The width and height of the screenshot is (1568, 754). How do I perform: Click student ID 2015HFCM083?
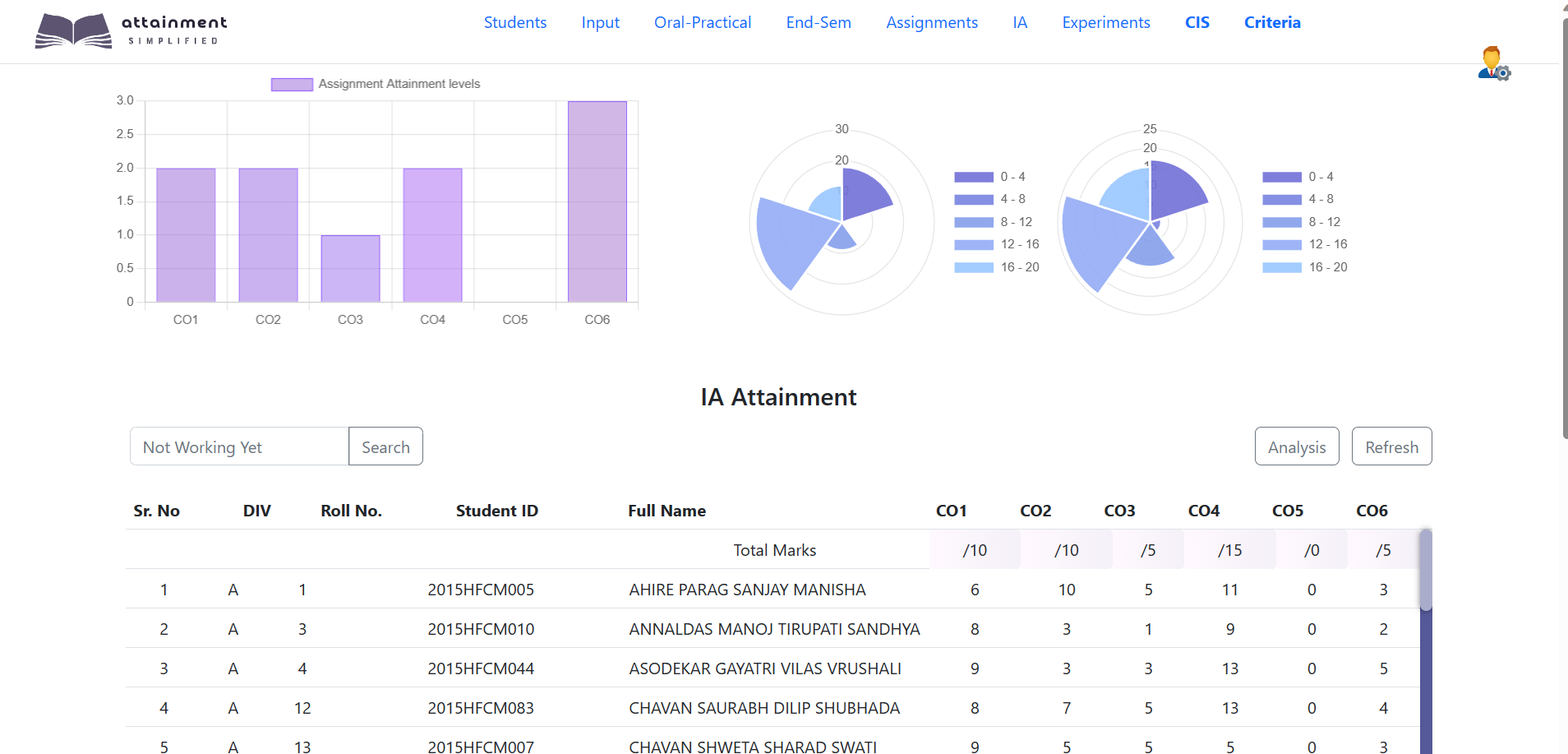pyautogui.click(x=481, y=708)
